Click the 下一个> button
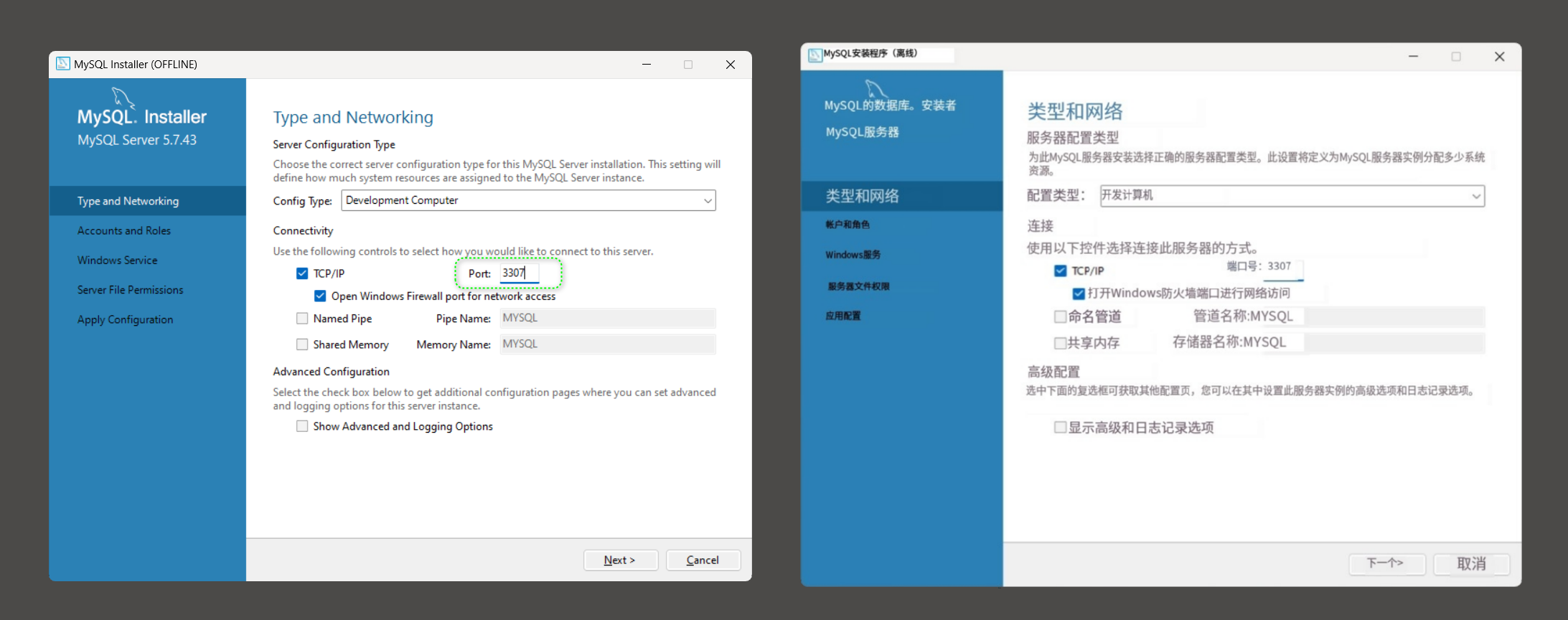 (x=1386, y=563)
